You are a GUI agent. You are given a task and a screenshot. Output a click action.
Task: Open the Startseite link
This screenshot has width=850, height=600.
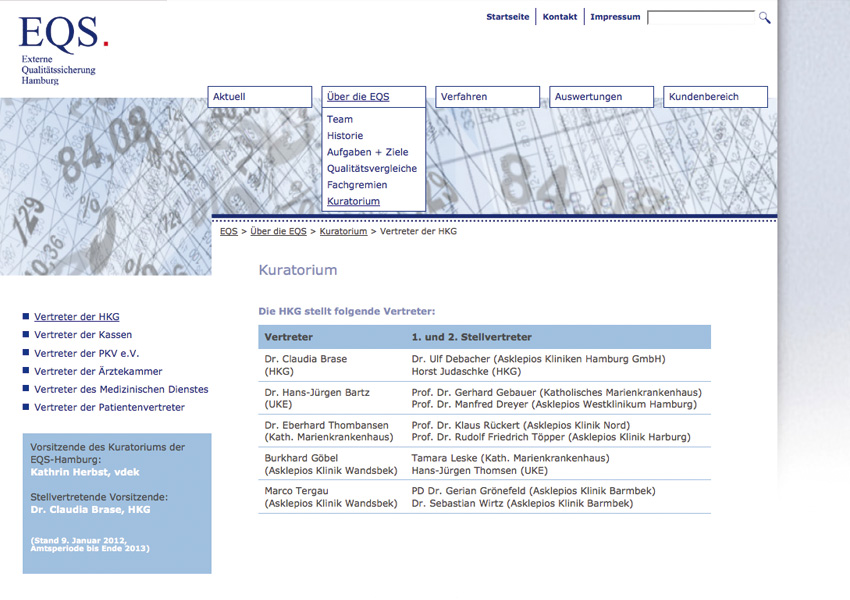[x=508, y=17]
